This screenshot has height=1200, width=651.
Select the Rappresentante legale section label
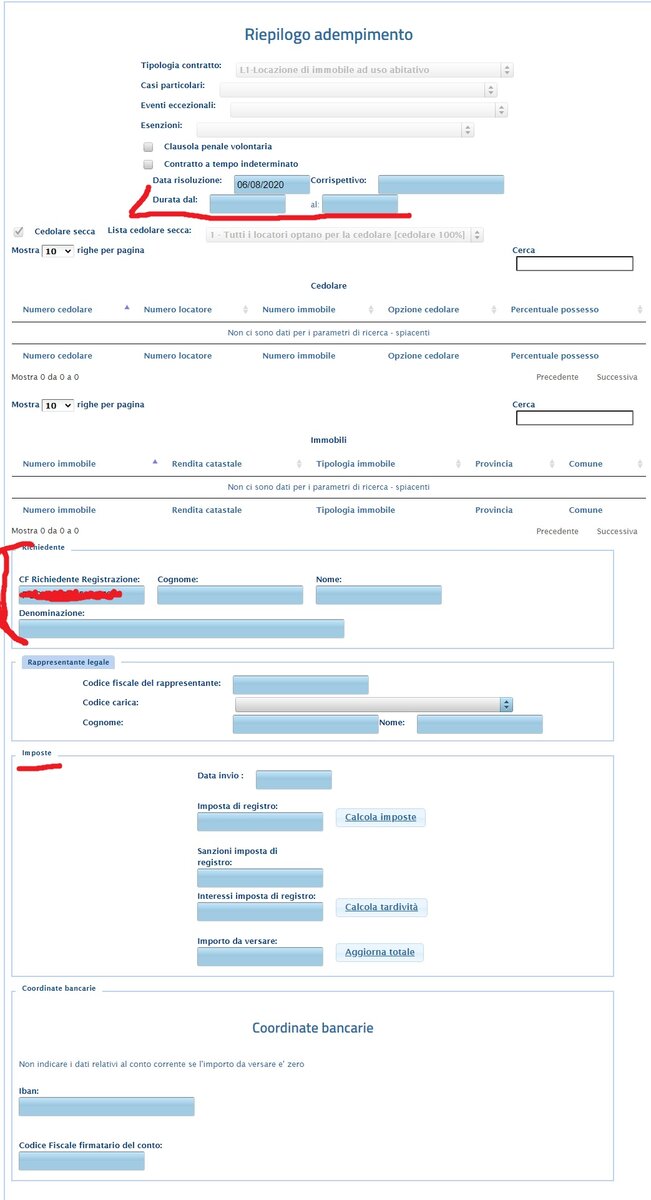tap(70, 662)
